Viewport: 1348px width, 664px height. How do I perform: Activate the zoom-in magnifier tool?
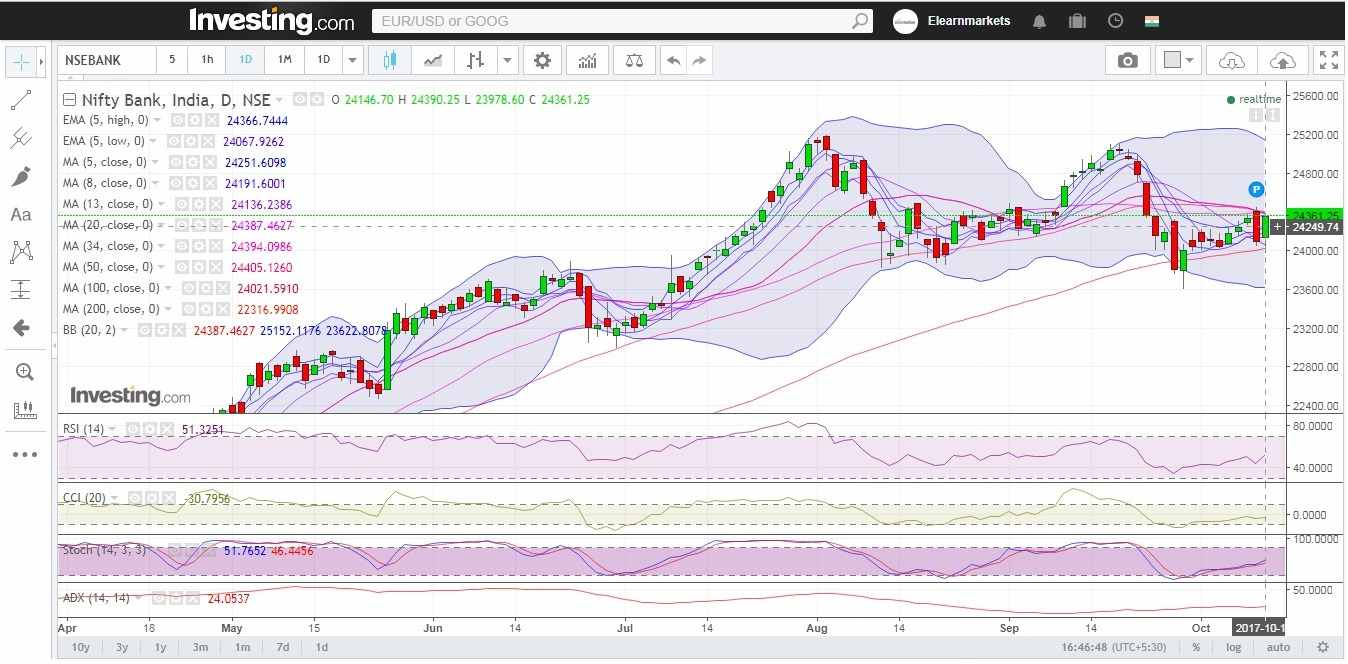[24, 372]
